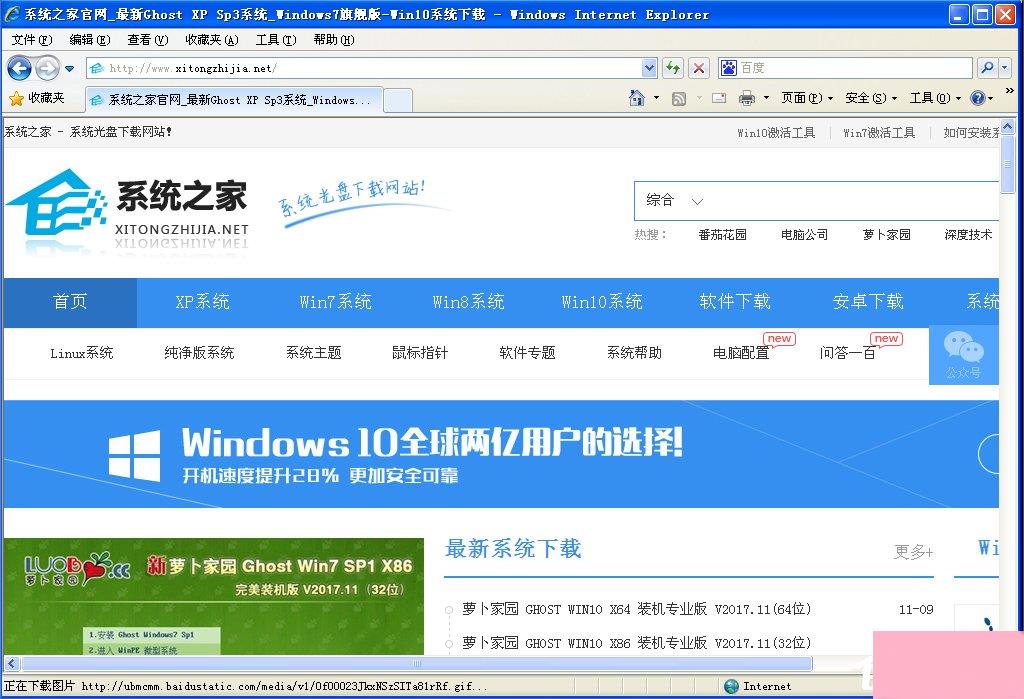The image size is (1024, 699).
Task: Open the 收藏夹(A) menu
Action: pos(212,40)
